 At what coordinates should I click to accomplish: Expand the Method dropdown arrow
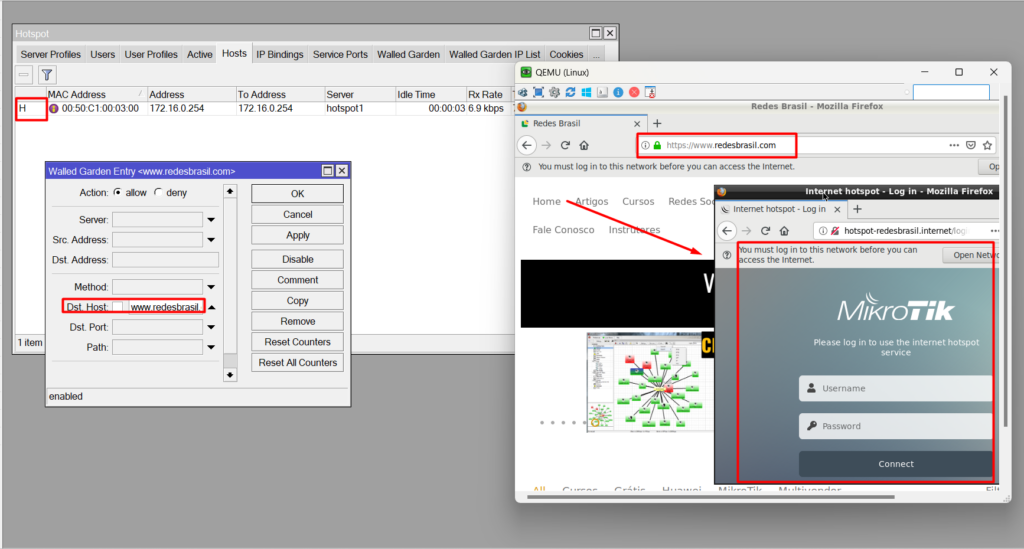[211, 287]
